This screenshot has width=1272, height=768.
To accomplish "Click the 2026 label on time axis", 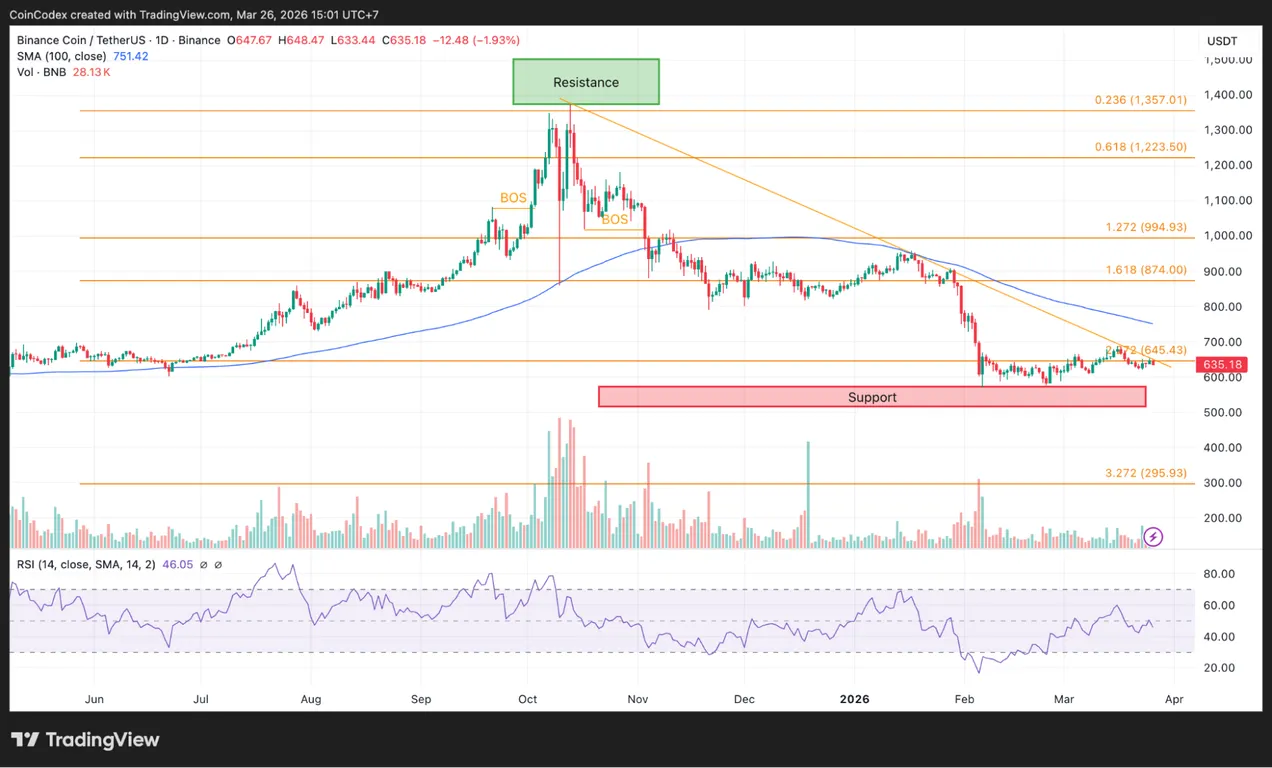I will (x=854, y=699).
